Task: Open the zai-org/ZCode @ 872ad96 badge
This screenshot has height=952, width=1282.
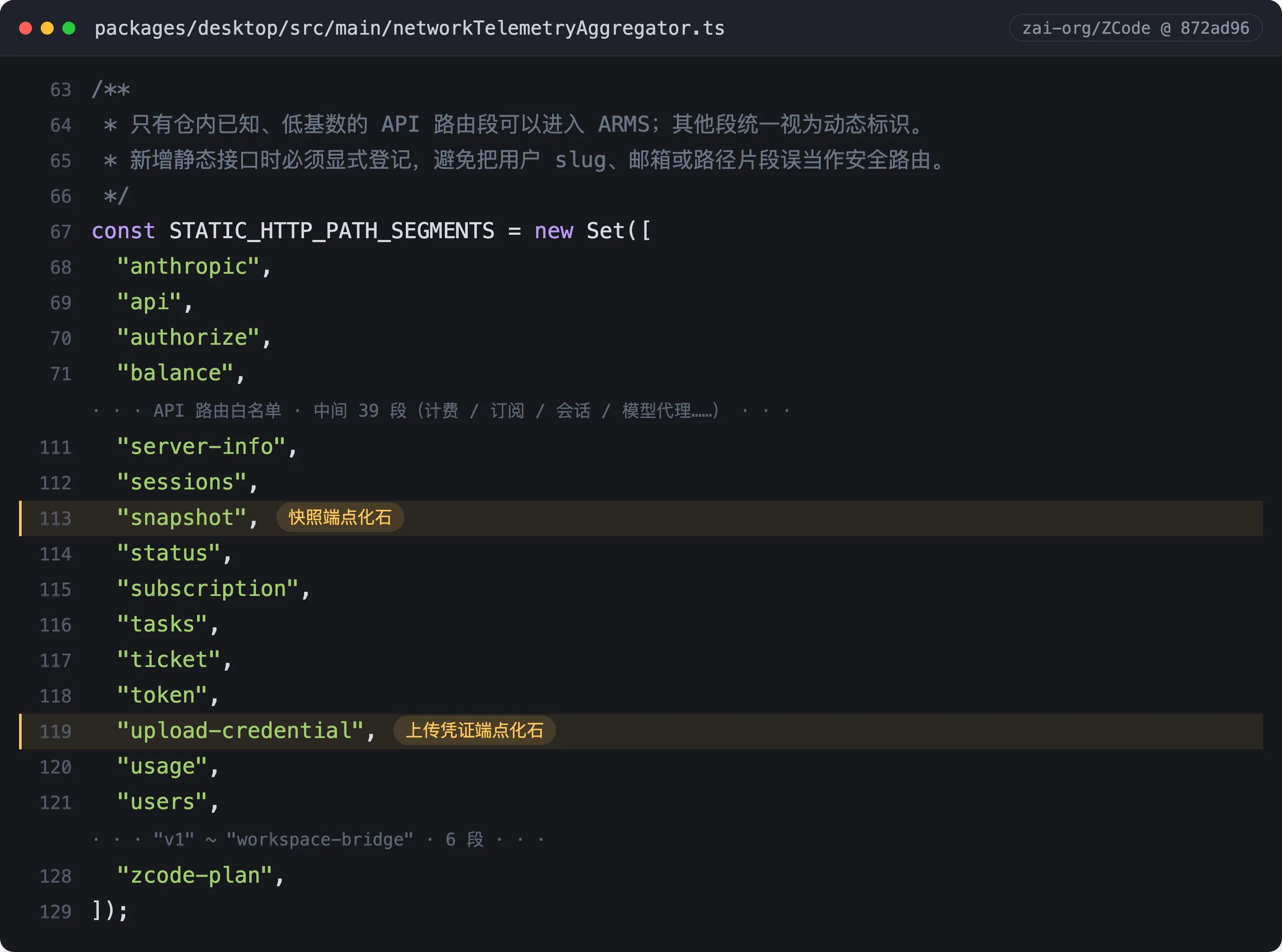Action: [x=1136, y=28]
